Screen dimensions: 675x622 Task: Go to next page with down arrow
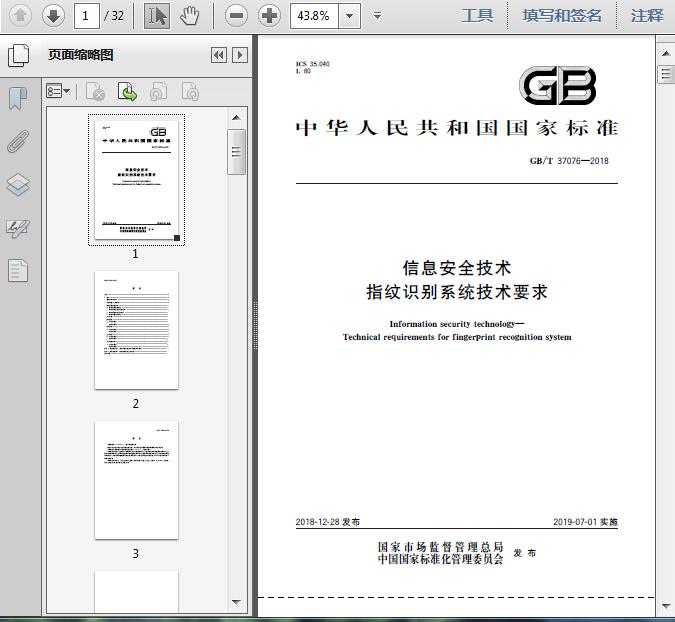click(53, 16)
